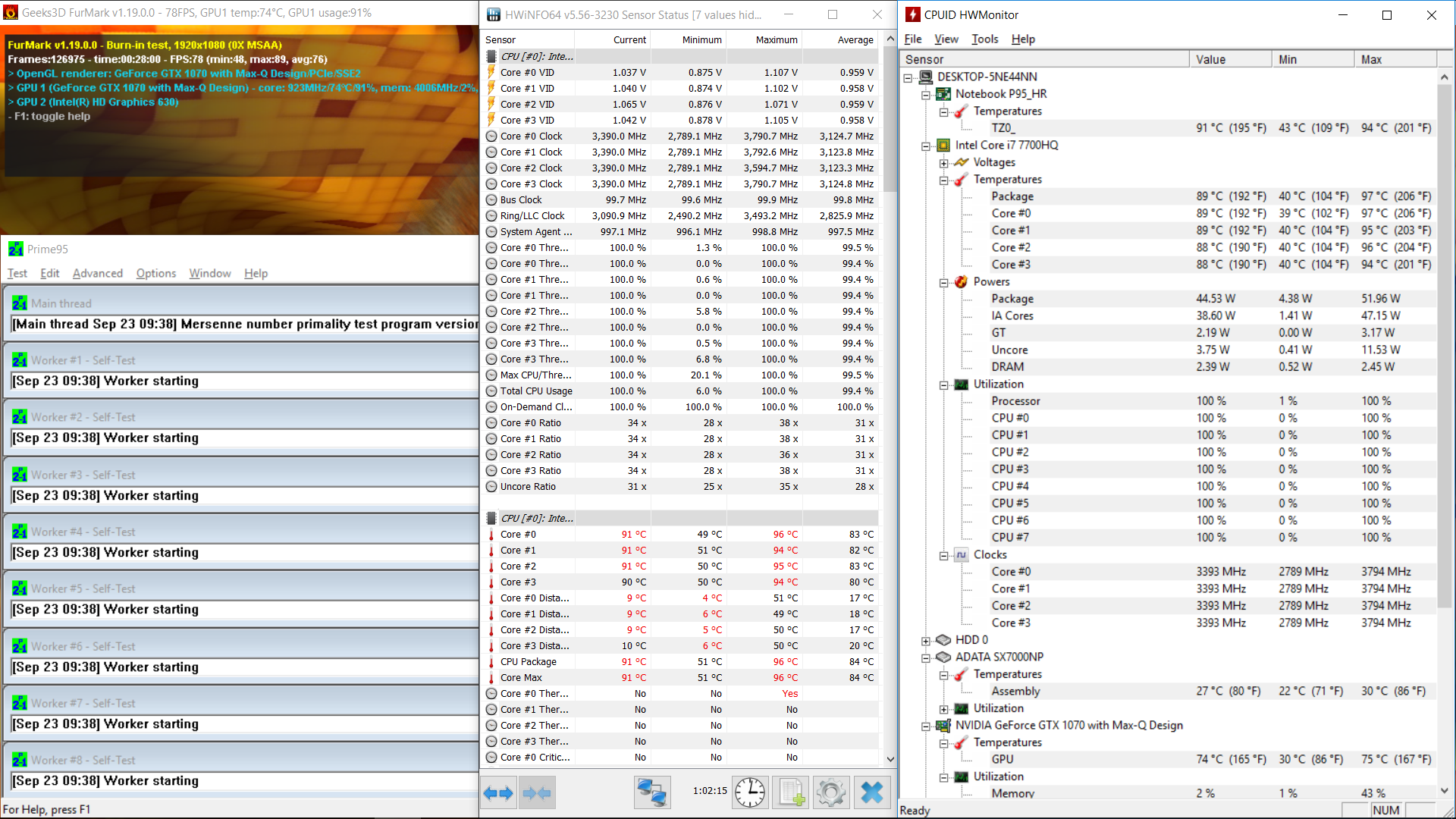Click the Maximum column header in HWiNFO
The height and width of the screenshot is (819, 1456).
tap(764, 40)
